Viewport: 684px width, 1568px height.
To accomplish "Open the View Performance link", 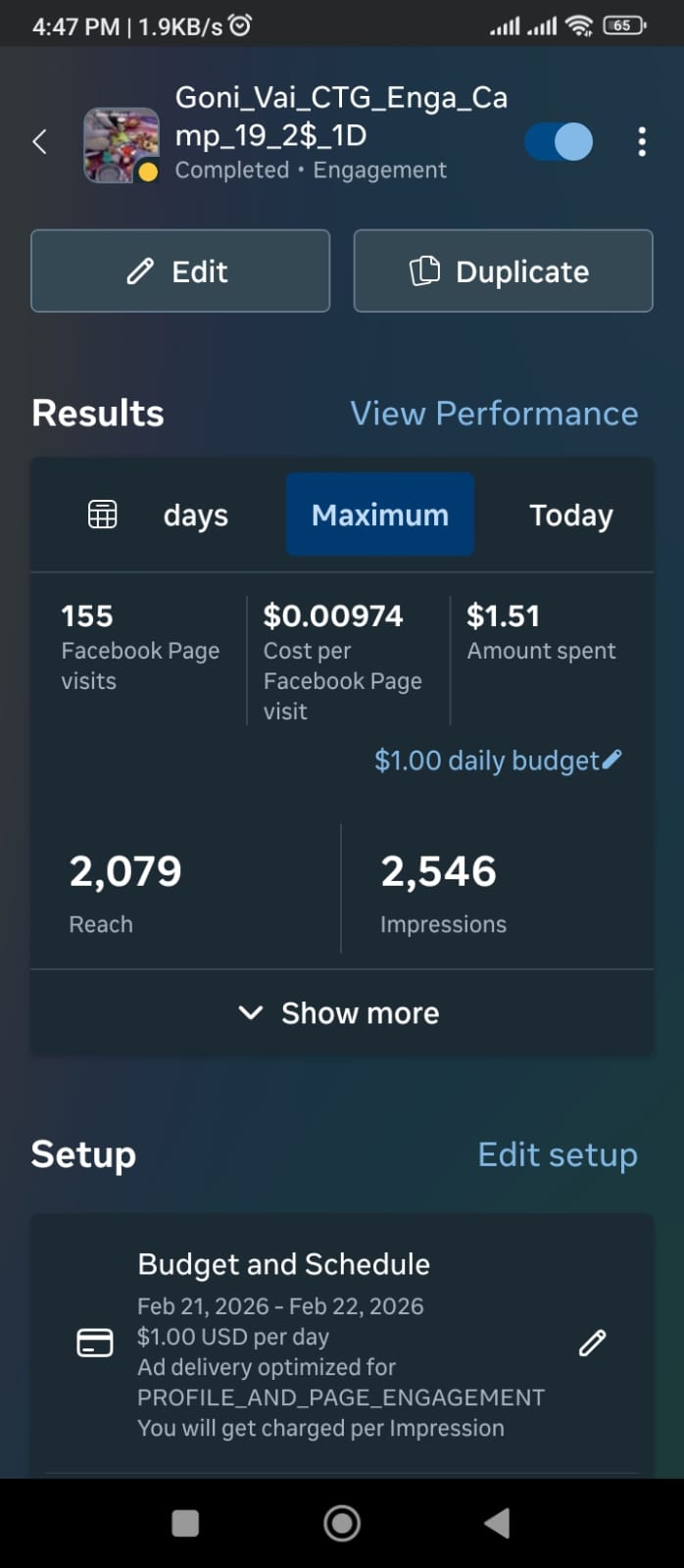I will (494, 414).
